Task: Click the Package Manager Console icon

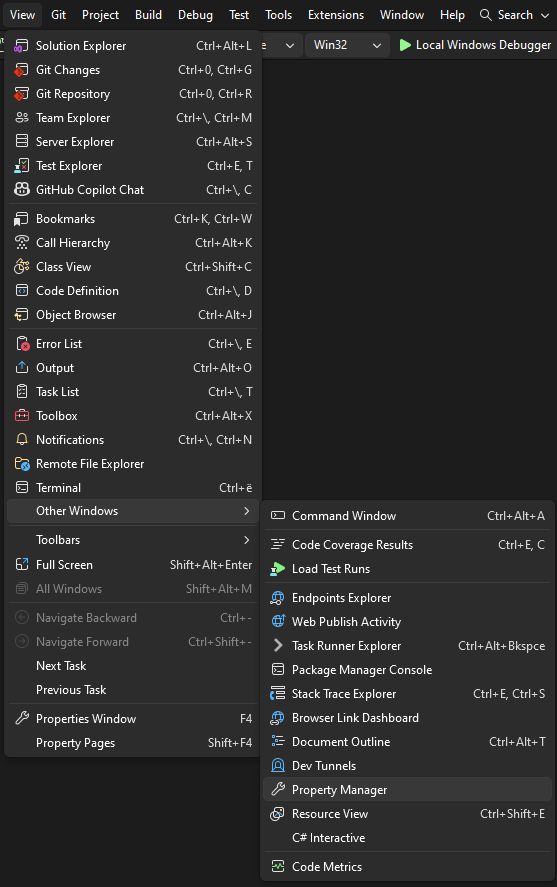Action: 278,670
